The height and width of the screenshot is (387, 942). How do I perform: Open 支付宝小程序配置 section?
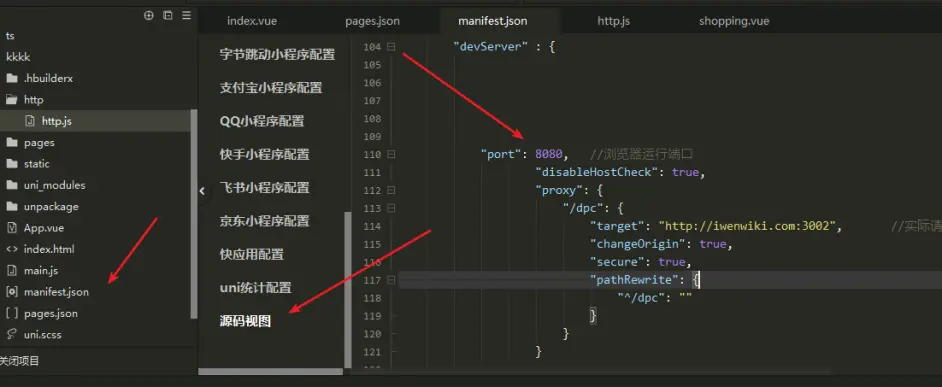click(271, 88)
